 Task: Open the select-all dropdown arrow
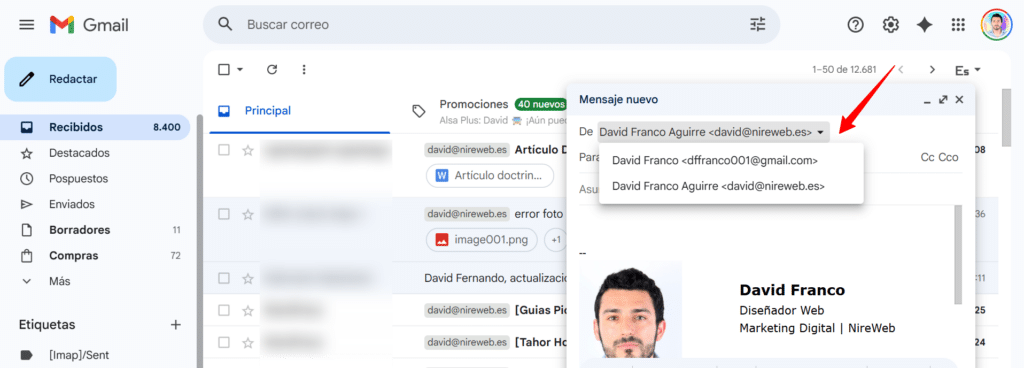(x=240, y=70)
